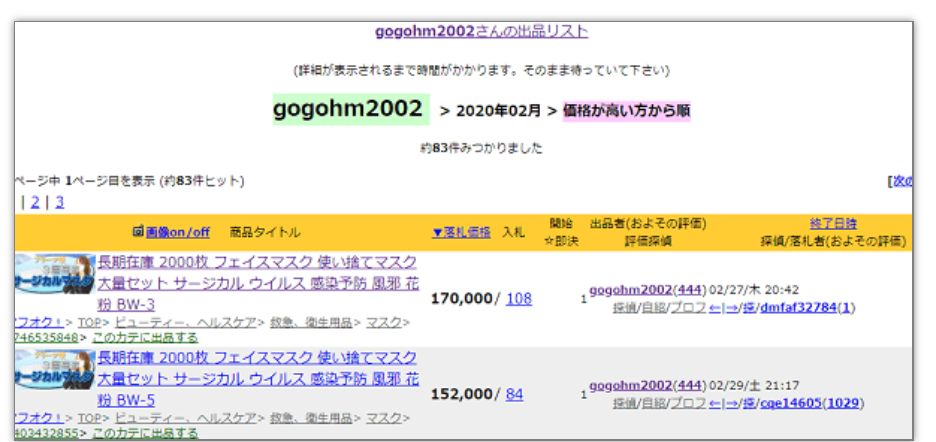Image resolution: width=936 pixels, height=442 pixels.
Task: Click マスク breadcrumb under BW-3 listing
Action: coord(383,323)
